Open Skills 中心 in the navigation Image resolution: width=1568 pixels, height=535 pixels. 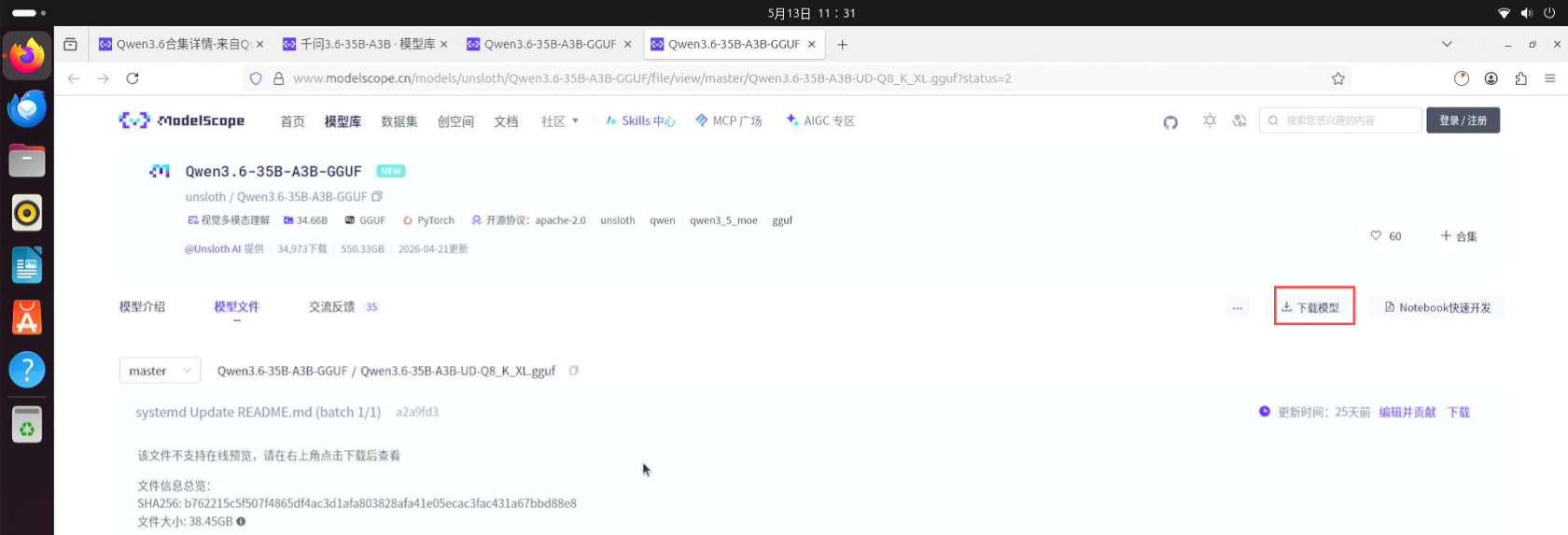[640, 121]
